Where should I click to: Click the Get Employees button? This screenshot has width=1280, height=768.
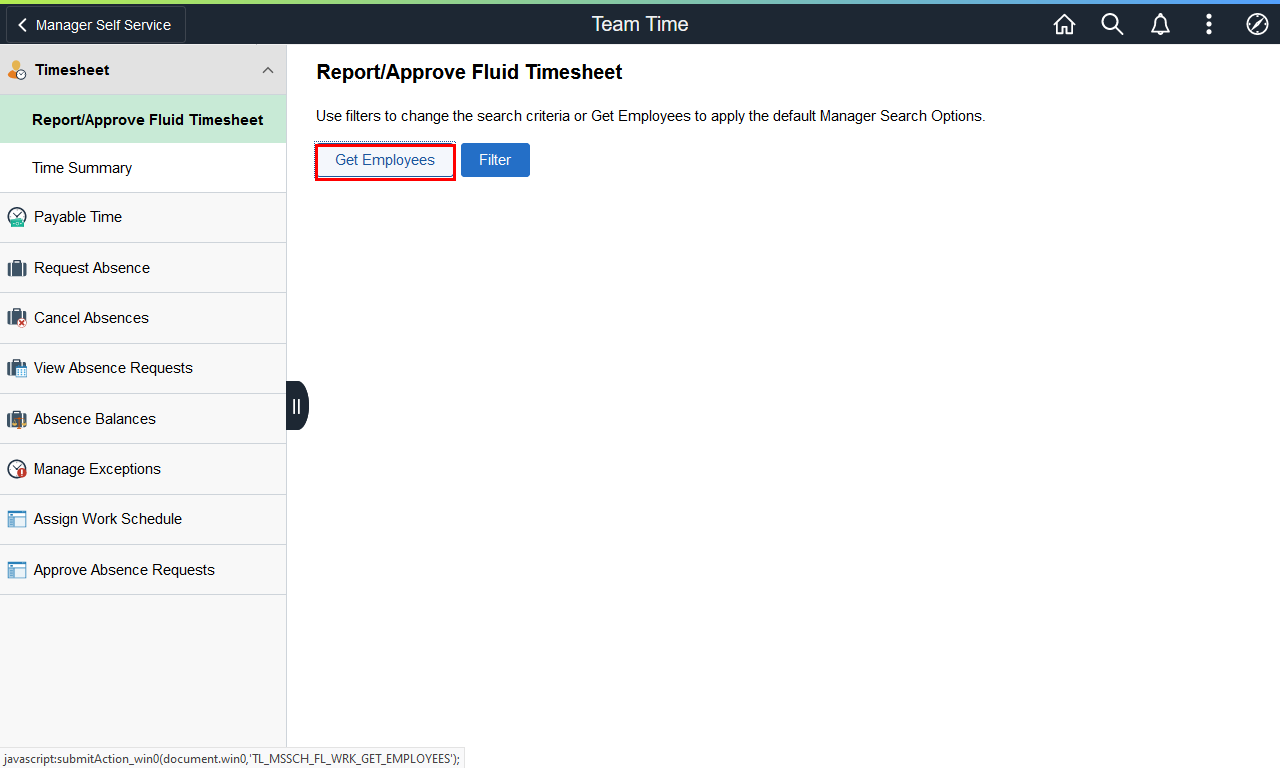coord(385,160)
